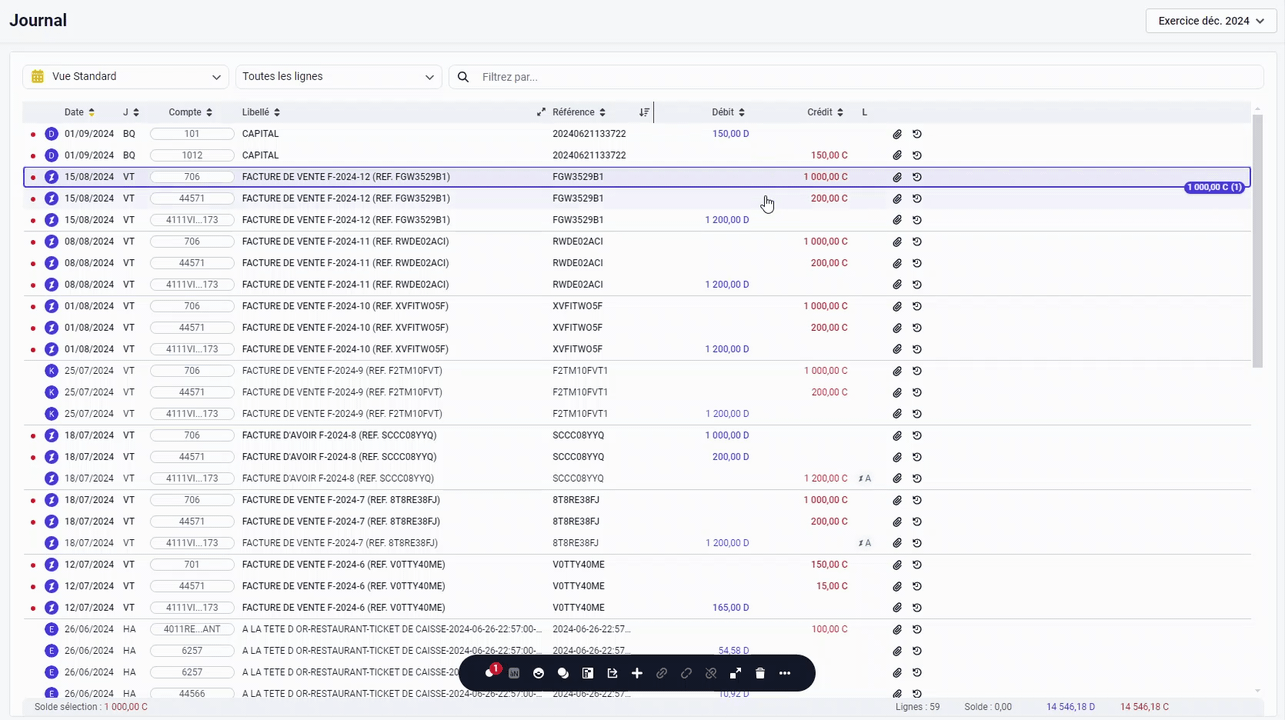Open the history icon on FACTURE F-2024-12 row
This screenshot has height=720, width=1285.
click(916, 176)
